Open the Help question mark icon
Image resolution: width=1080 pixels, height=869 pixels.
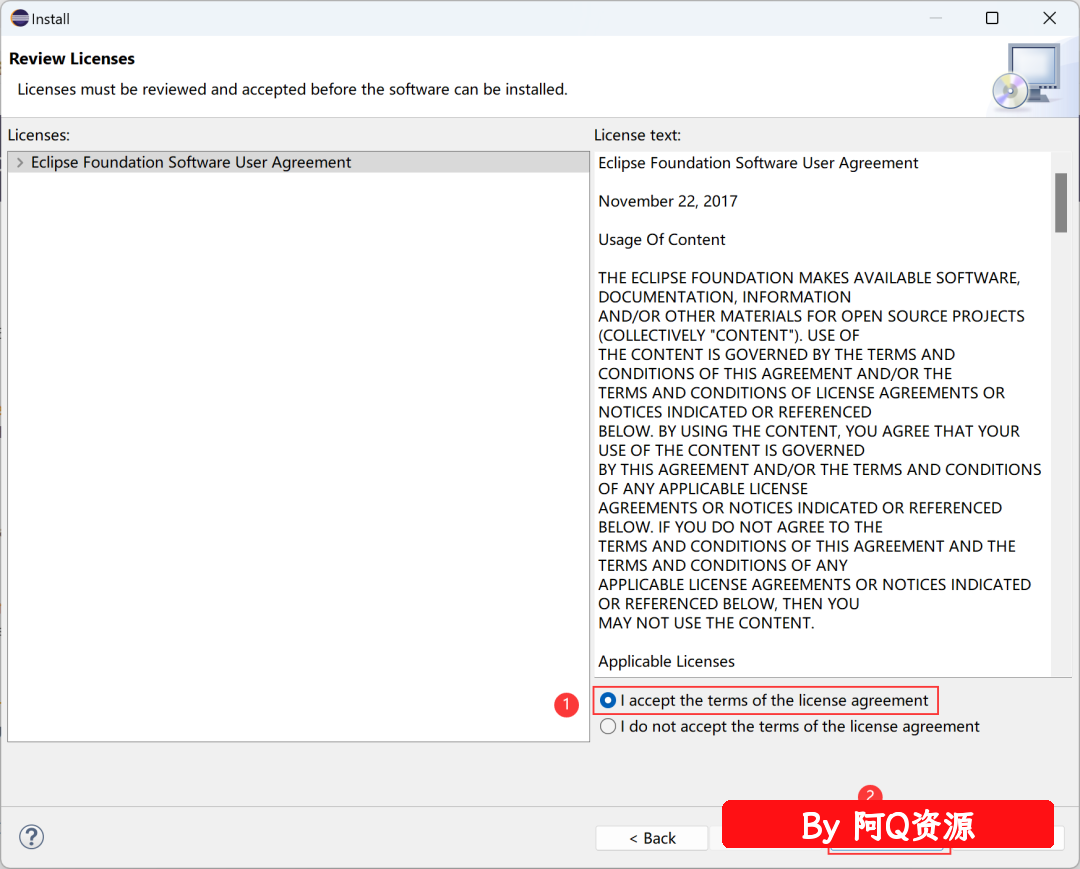[x=32, y=837]
